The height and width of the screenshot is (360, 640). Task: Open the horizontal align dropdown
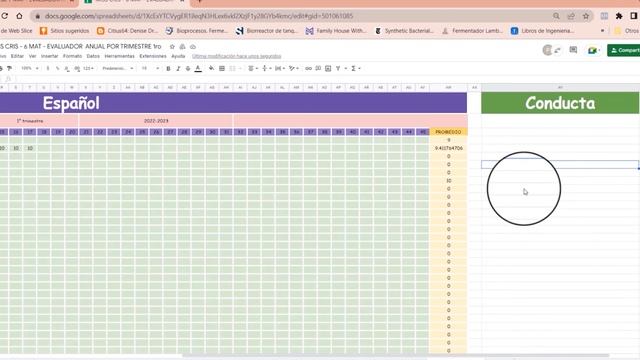[252, 69]
